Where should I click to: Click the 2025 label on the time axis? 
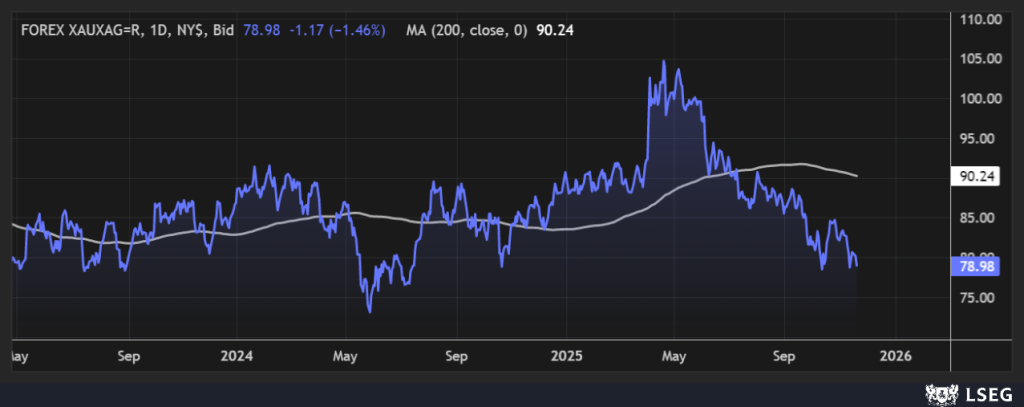tap(565, 355)
